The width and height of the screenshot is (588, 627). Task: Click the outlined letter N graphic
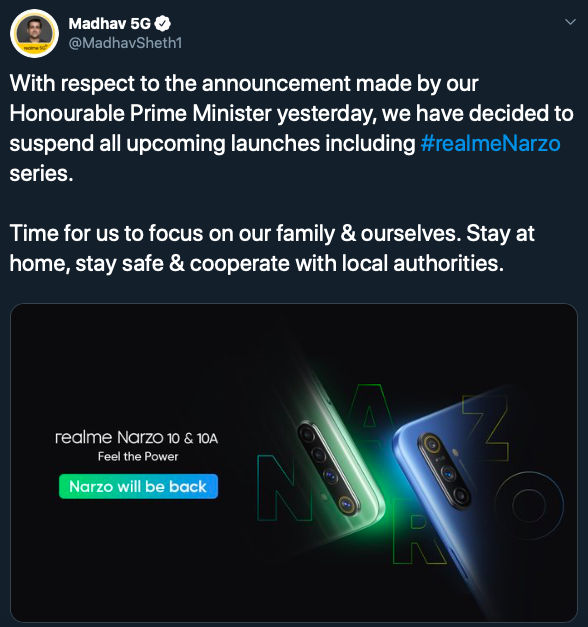284,487
